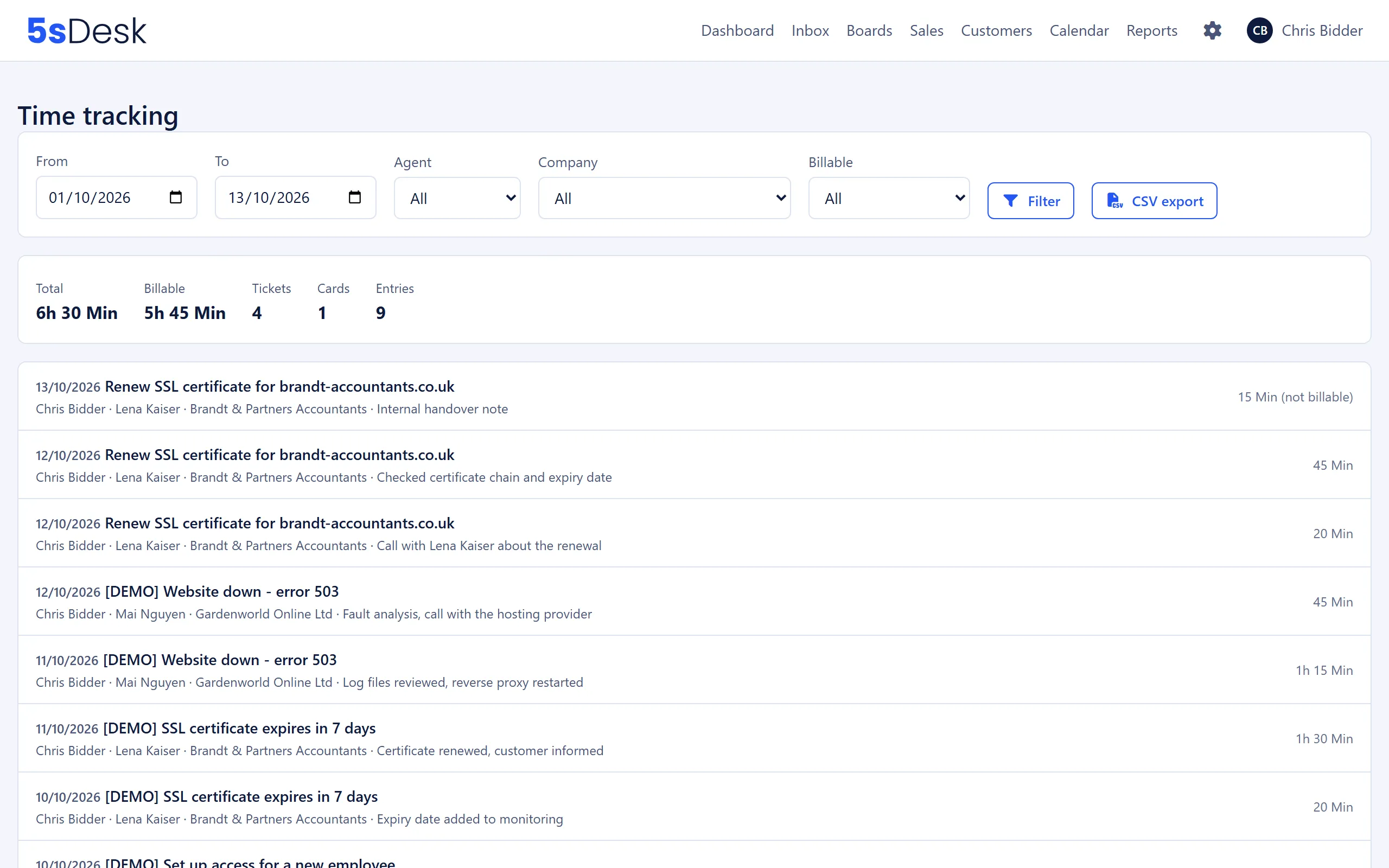Expand the Billable dropdown

tap(889, 198)
